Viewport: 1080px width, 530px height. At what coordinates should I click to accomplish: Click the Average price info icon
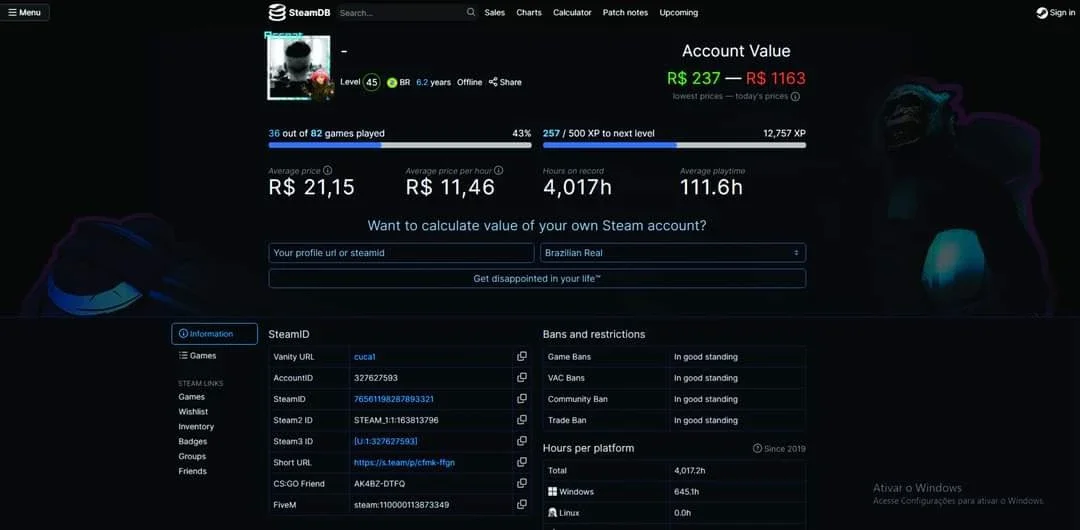coord(328,170)
